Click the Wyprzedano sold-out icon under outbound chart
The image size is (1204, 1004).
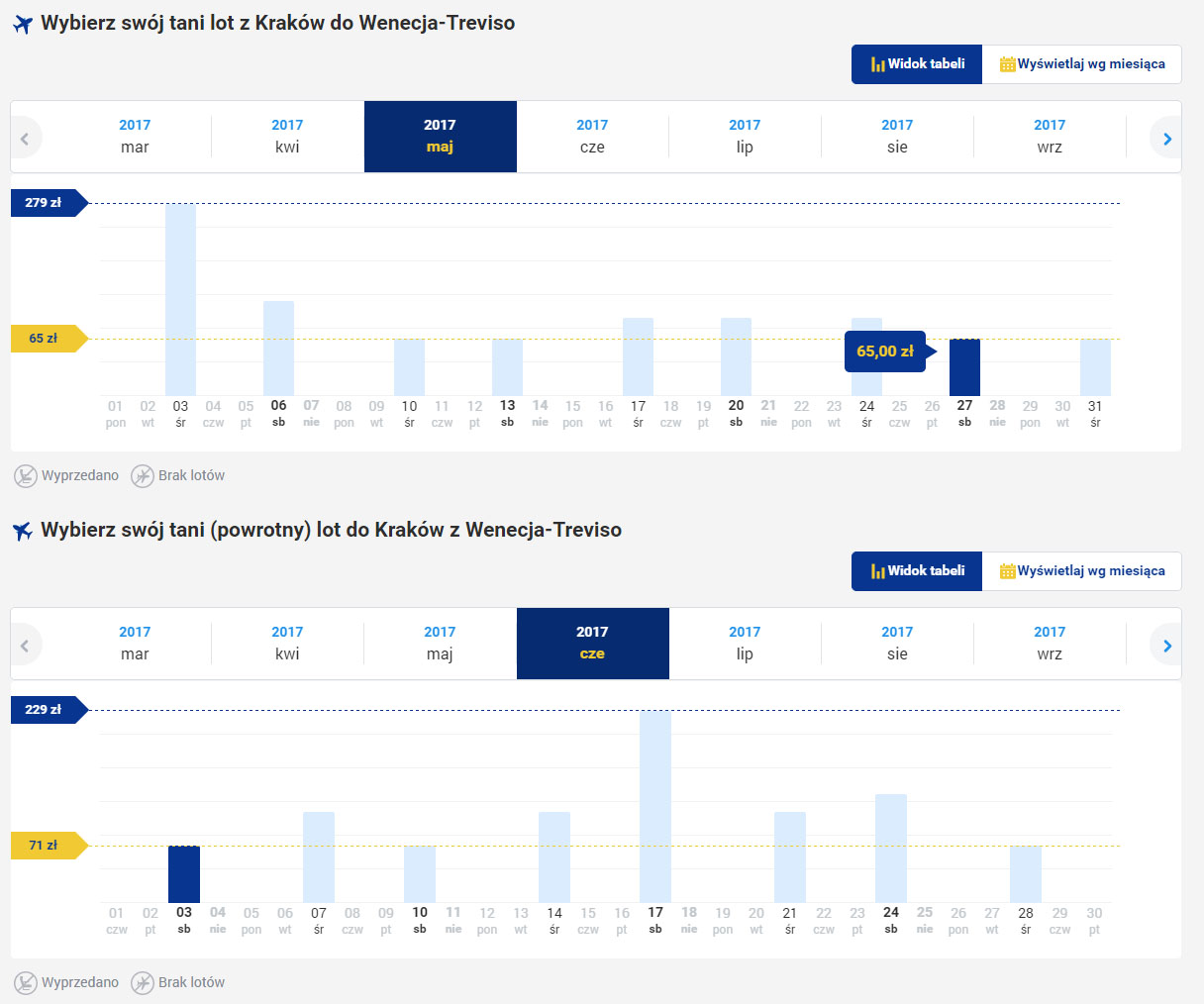pyautogui.click(x=26, y=476)
